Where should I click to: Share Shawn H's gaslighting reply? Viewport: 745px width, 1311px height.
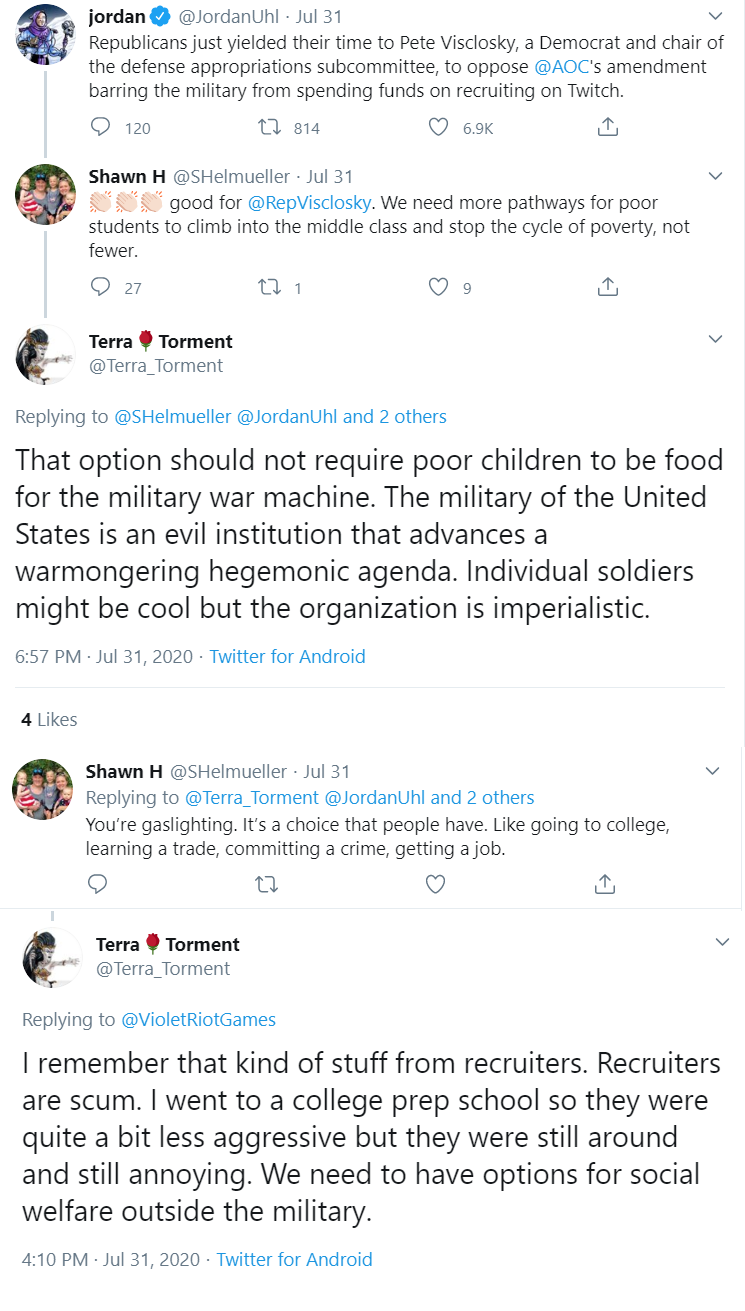tap(604, 884)
